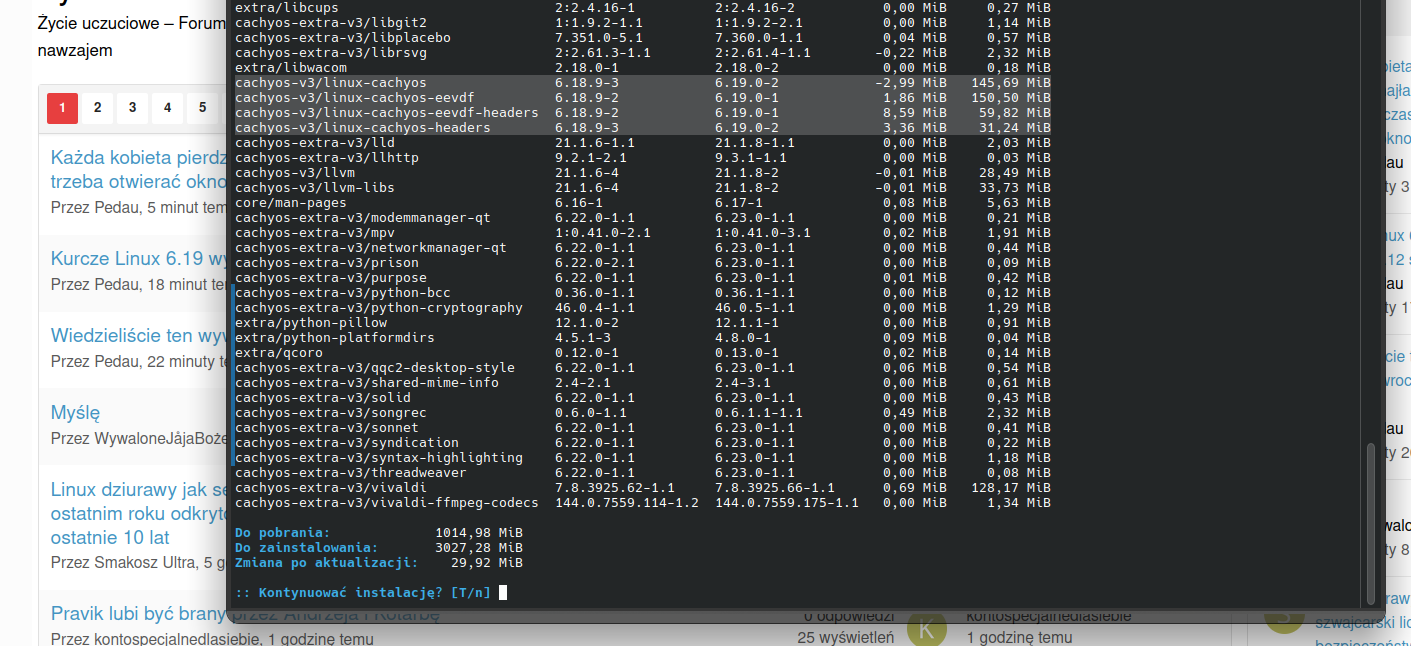Click the 'vivaldi-ffmpeg-codecs' package row

[x=643, y=503]
